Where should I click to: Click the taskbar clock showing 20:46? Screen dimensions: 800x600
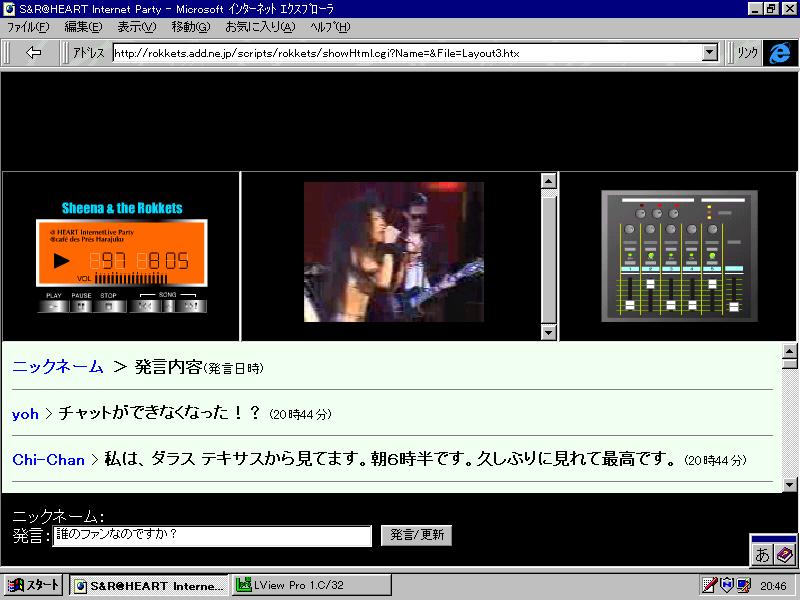pos(773,586)
